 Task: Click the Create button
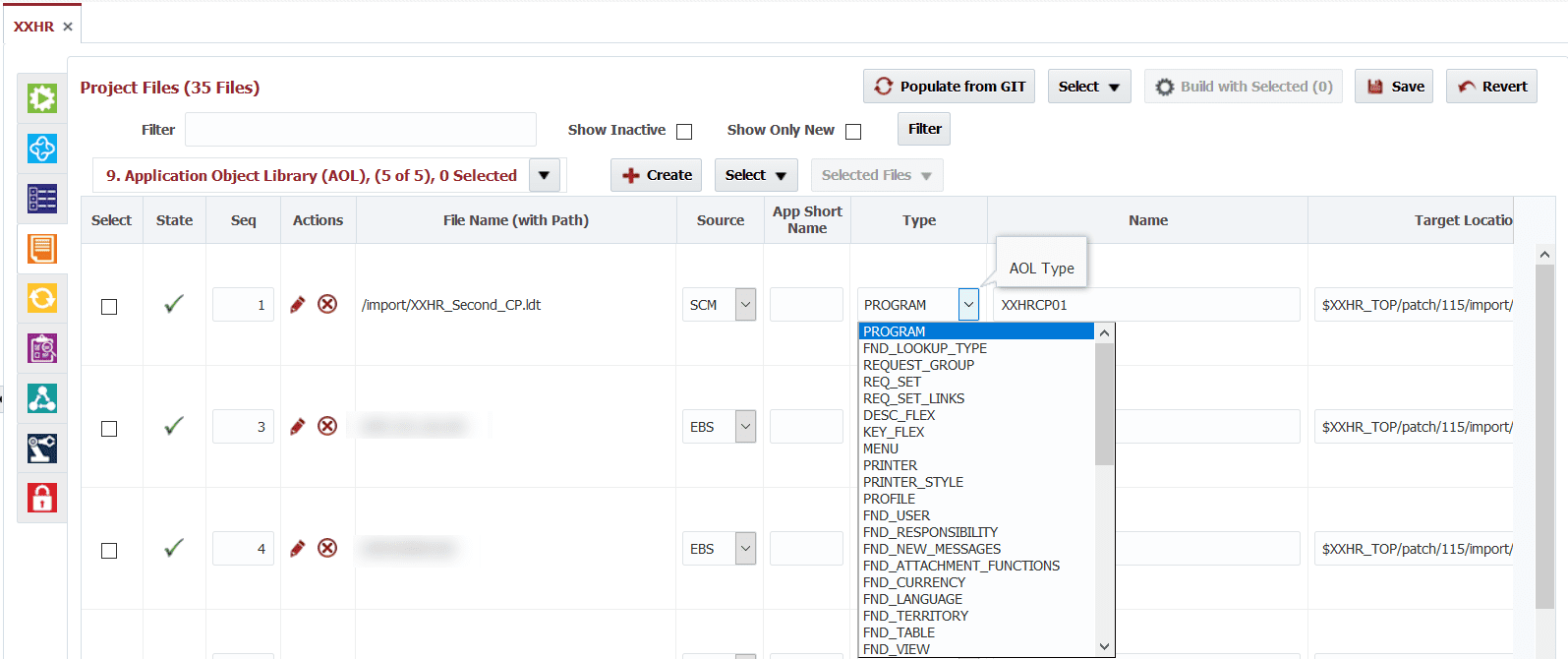coord(657,175)
